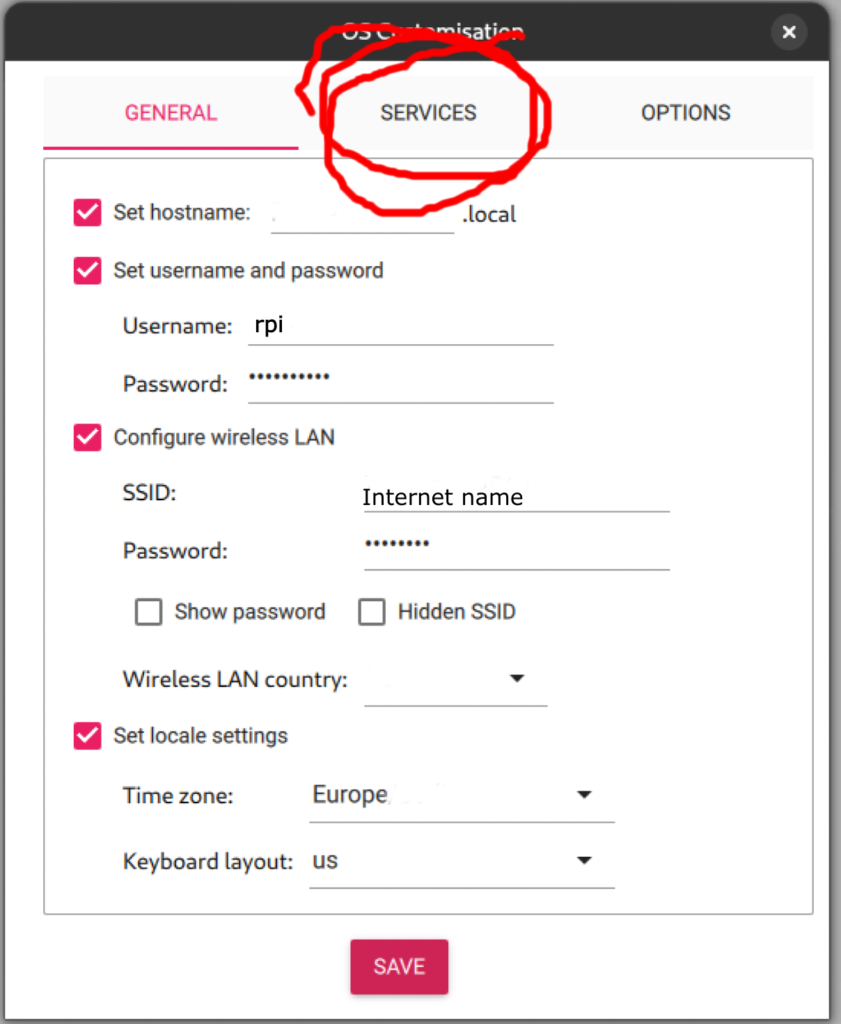Screen dimensions: 841x1024
Task: Open the Services tab
Action: click(428, 113)
